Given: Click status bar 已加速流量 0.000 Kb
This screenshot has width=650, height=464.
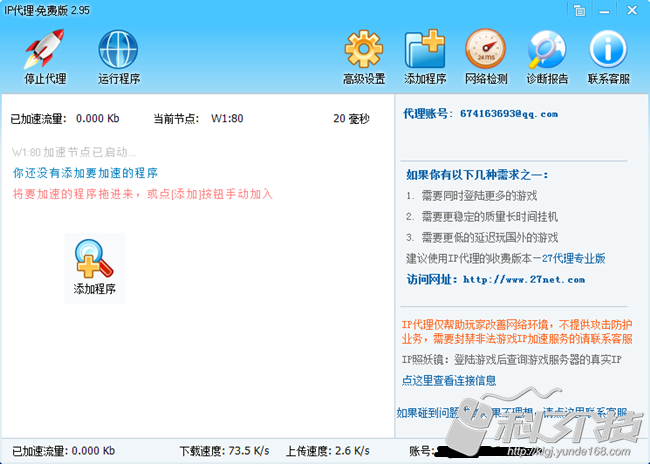Looking at the screenshot, I should [63, 451].
